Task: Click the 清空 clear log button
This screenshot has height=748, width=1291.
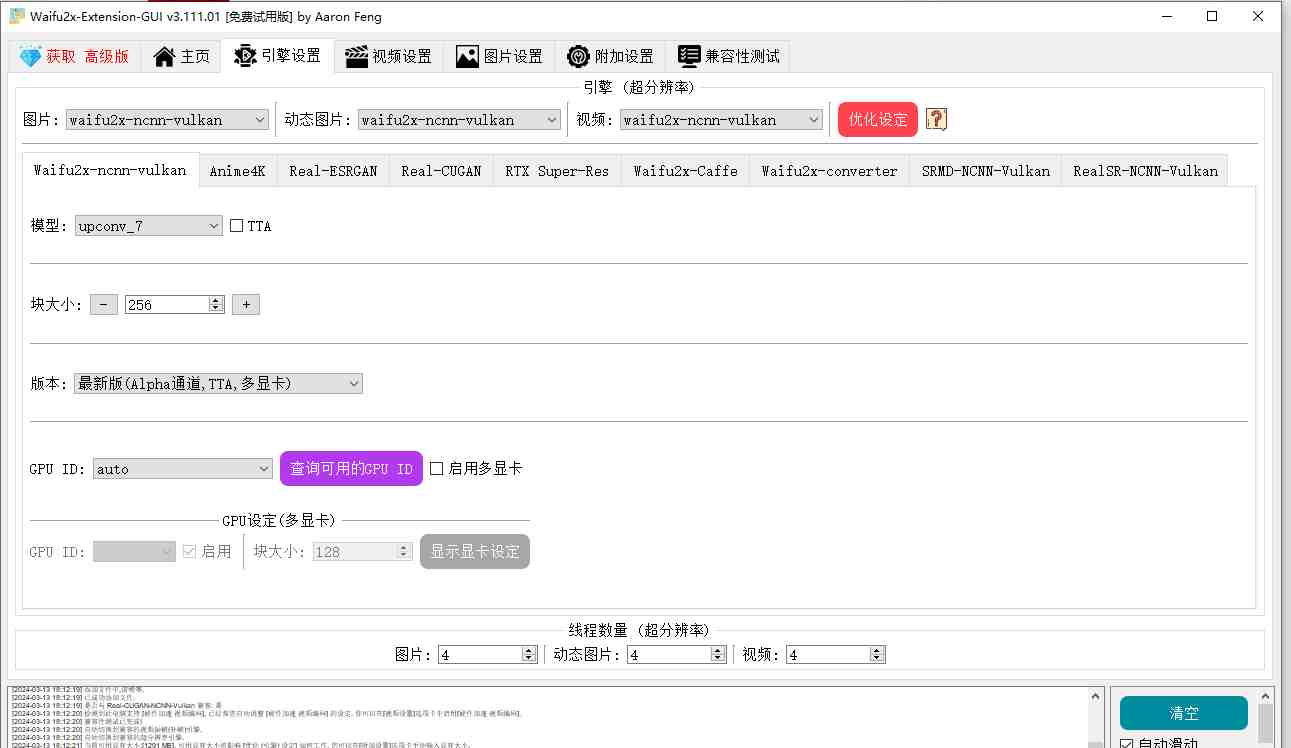Action: (x=1183, y=714)
